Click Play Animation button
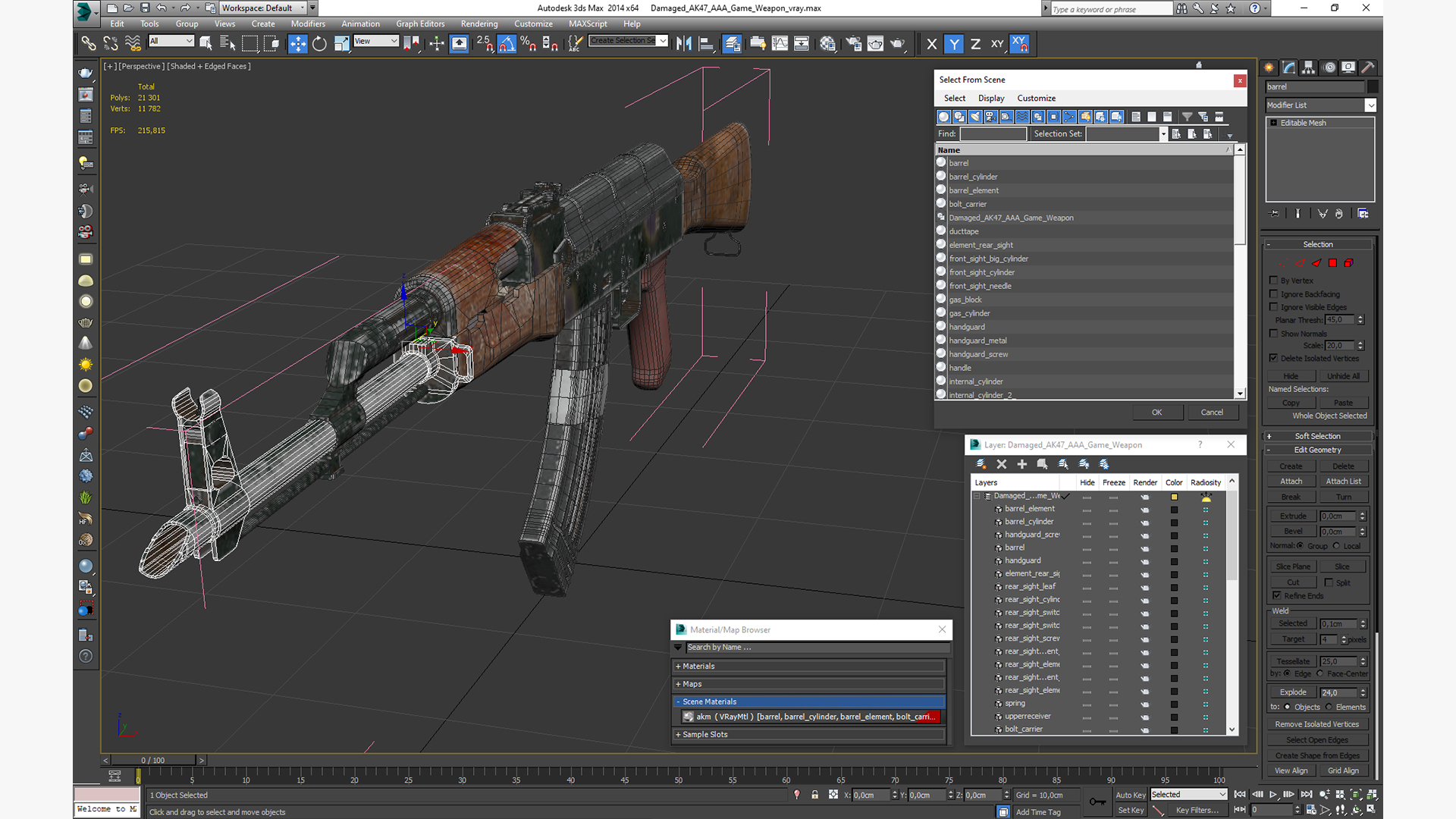Screen dimensions: 1456x819 tap(1272, 795)
